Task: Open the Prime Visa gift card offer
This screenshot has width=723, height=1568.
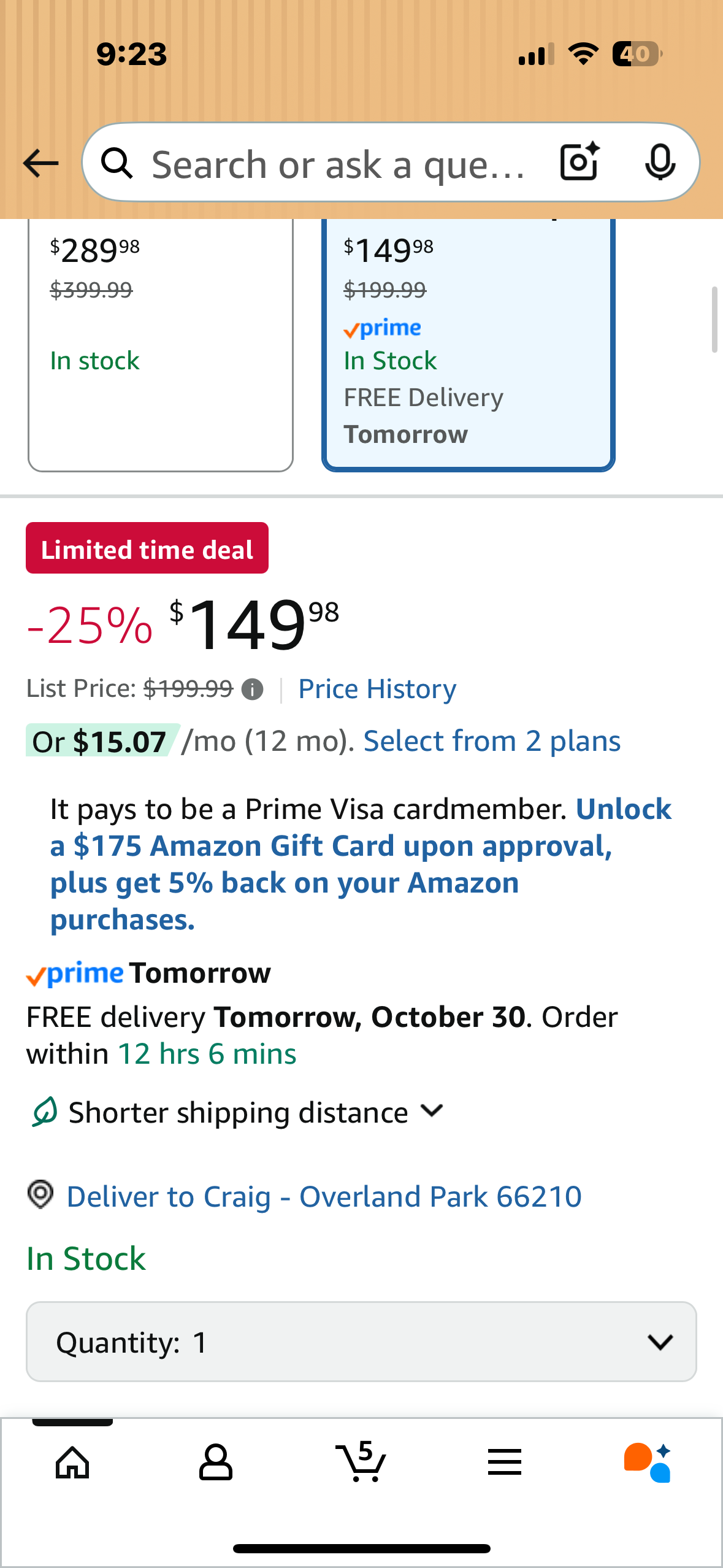Action: 331,865
